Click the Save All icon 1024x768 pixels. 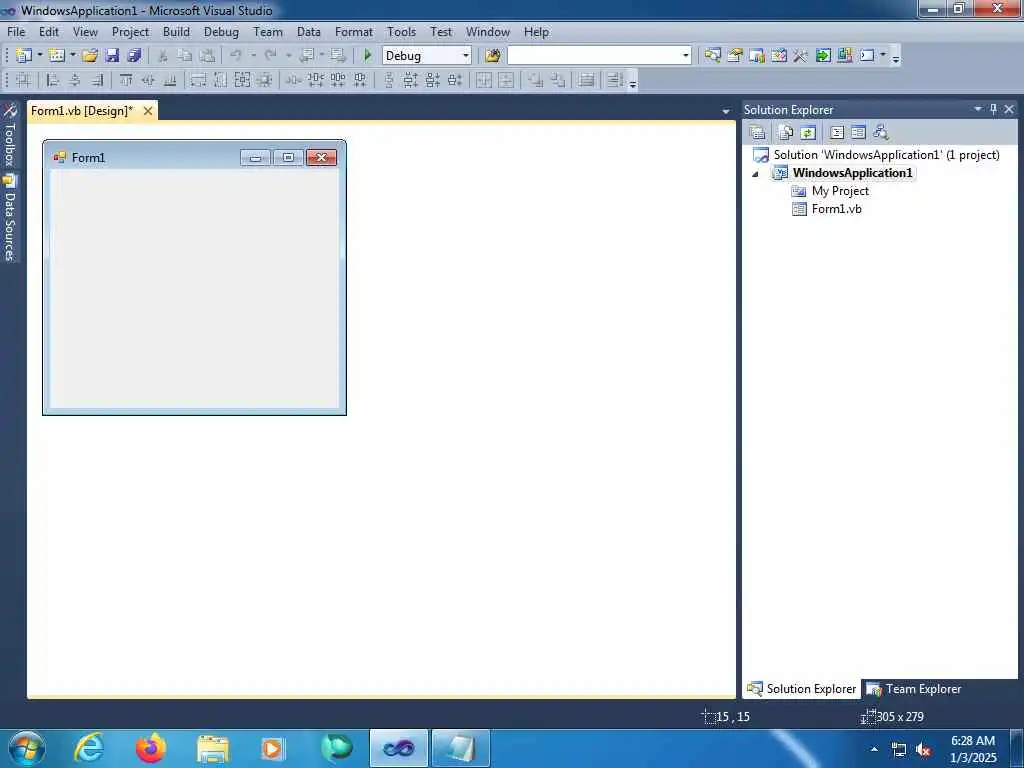tap(135, 56)
